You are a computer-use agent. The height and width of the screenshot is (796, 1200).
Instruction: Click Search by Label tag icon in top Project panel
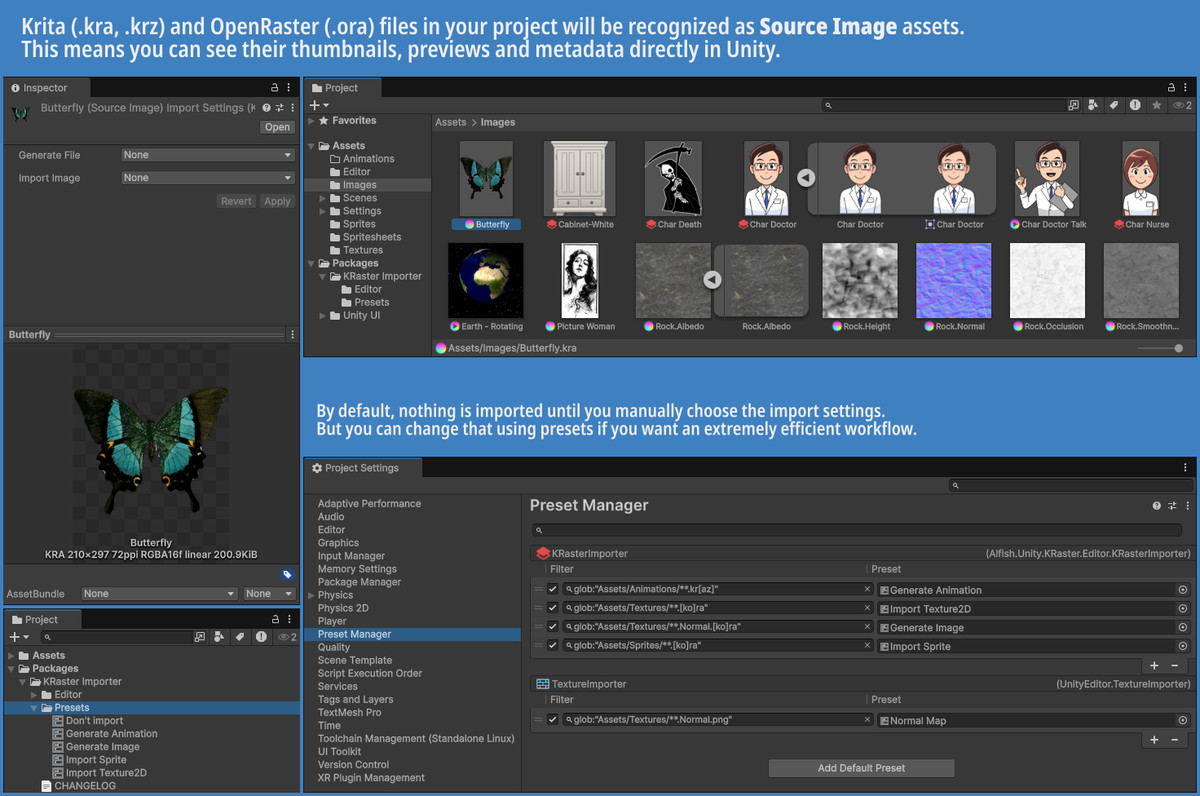click(1114, 105)
